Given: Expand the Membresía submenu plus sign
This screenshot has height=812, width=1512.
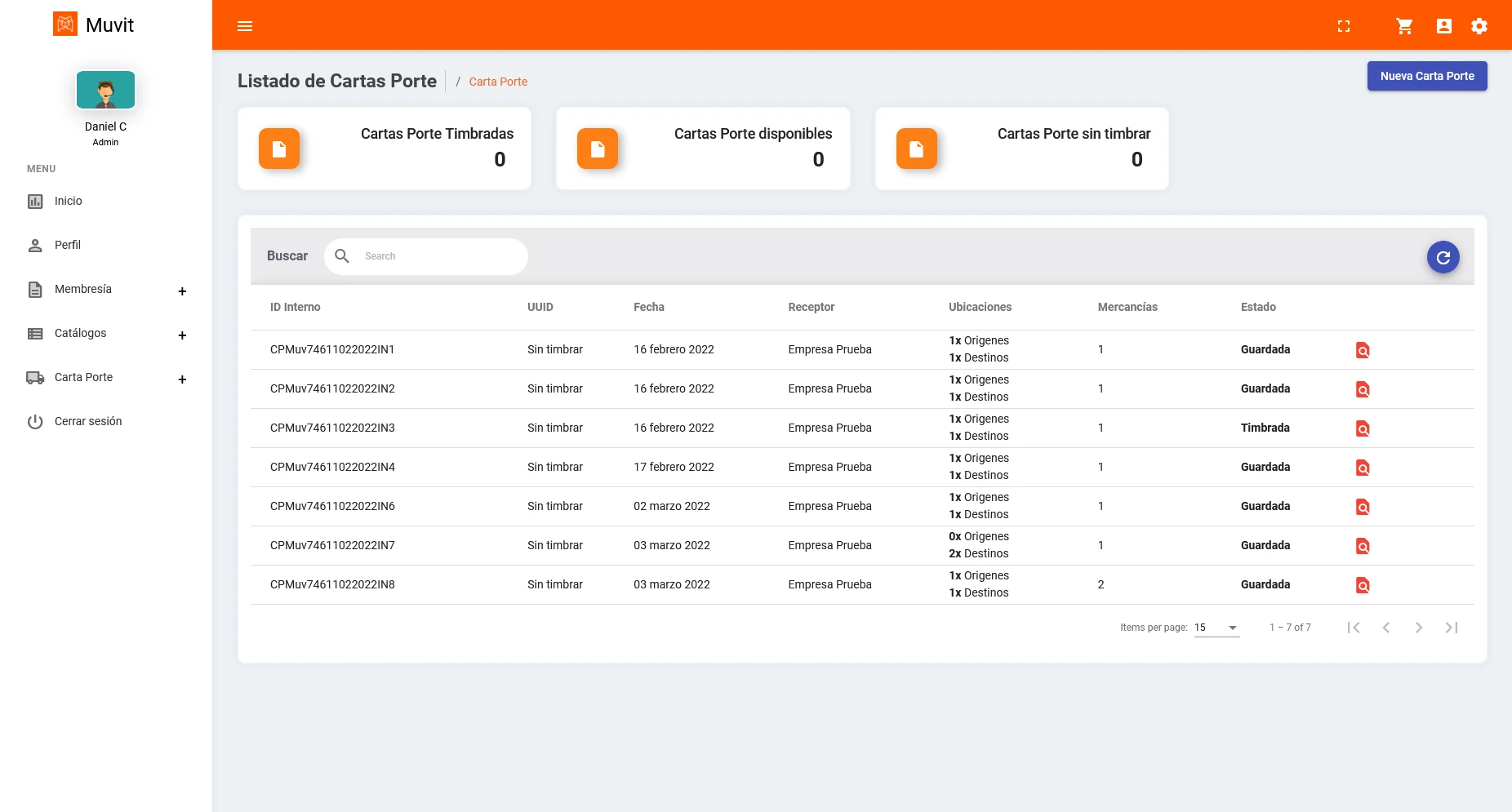Looking at the screenshot, I should (182, 291).
